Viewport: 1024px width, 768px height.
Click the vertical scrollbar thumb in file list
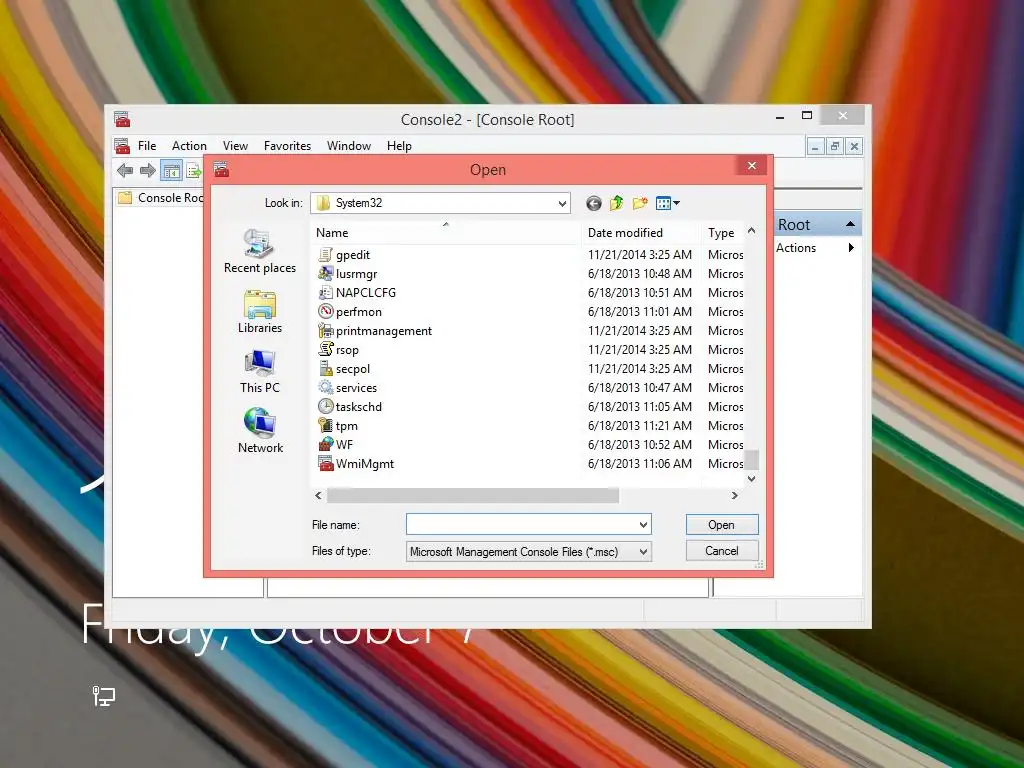pyautogui.click(x=752, y=460)
